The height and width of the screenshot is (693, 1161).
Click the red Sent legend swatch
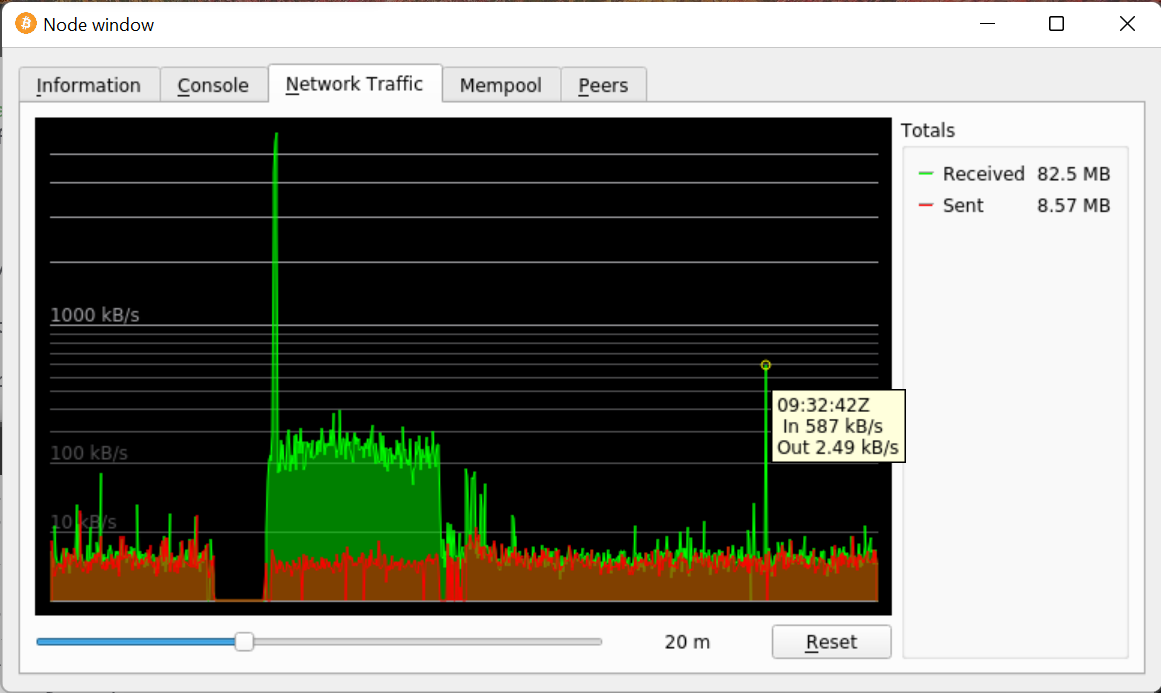point(926,205)
